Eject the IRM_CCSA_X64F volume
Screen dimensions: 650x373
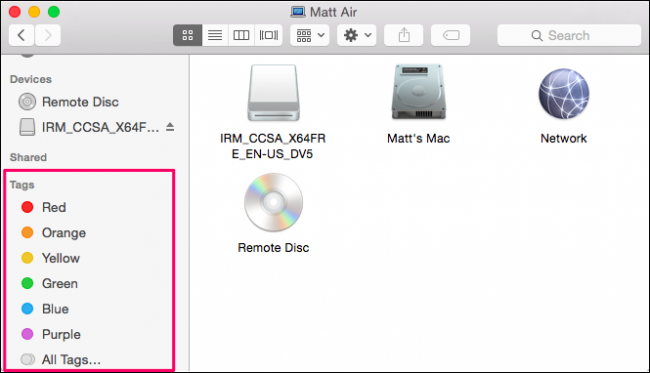170,127
